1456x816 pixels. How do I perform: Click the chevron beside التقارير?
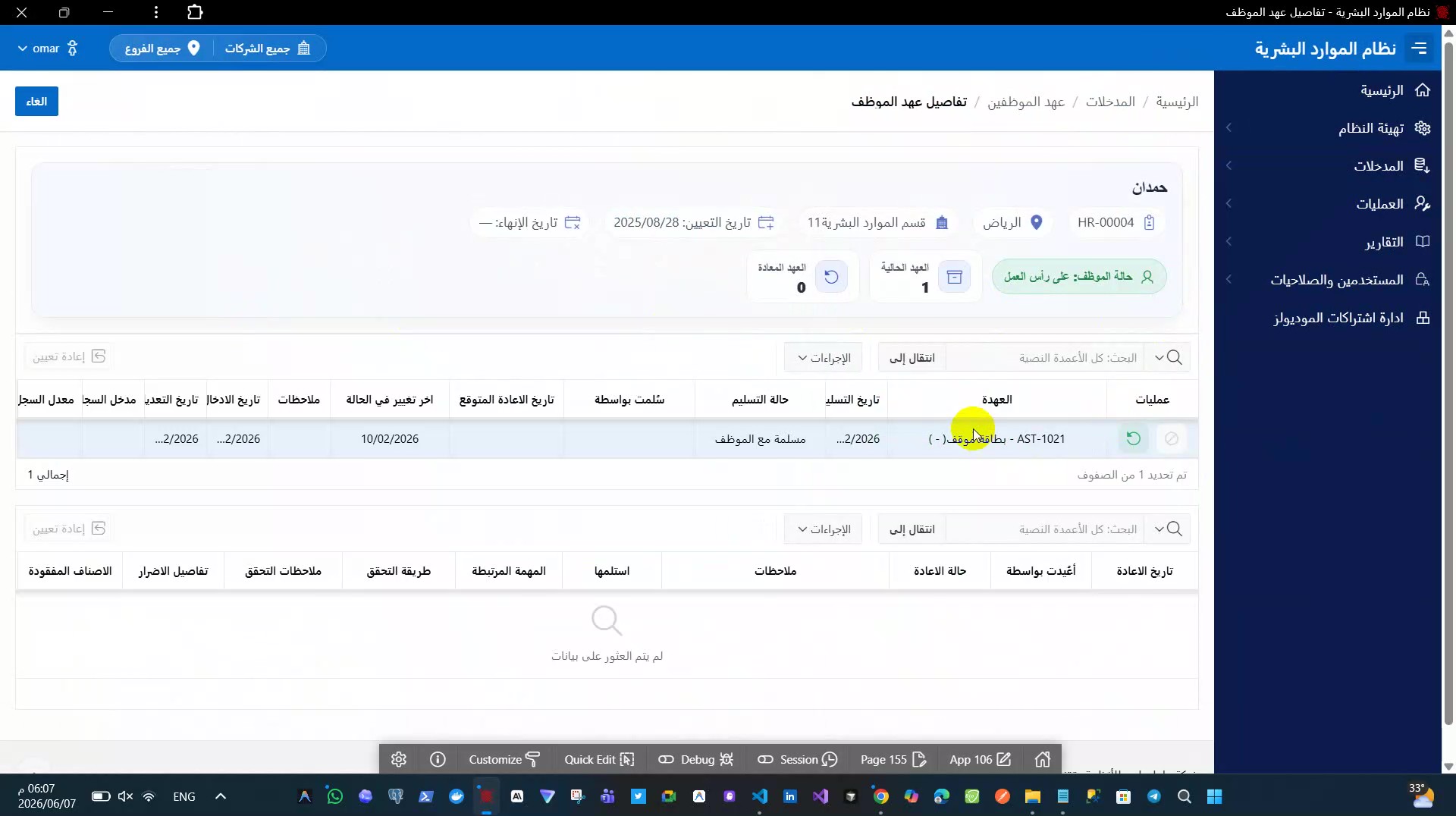coord(1228,242)
